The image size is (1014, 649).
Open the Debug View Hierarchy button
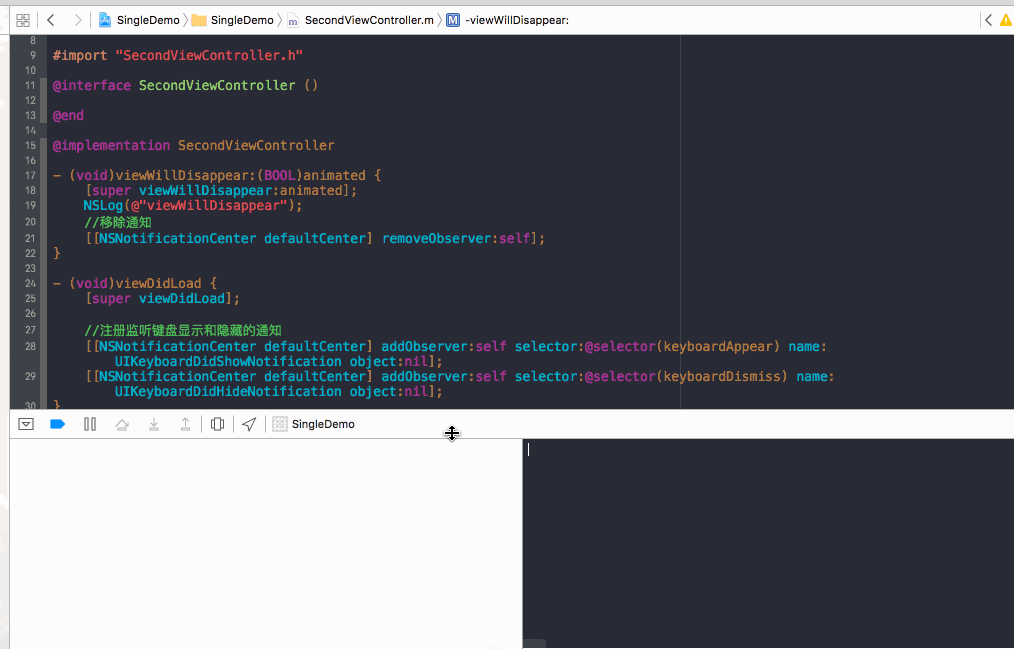(x=217, y=424)
